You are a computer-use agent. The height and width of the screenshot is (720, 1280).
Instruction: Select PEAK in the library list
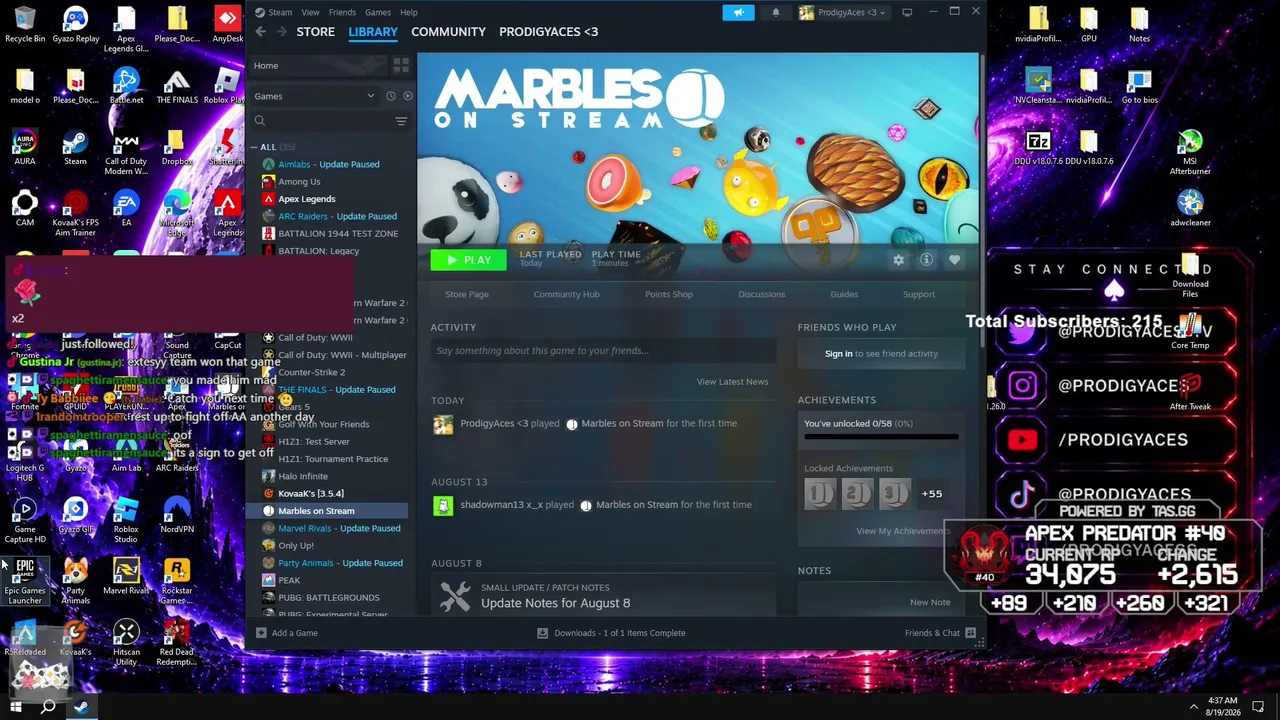coord(289,580)
